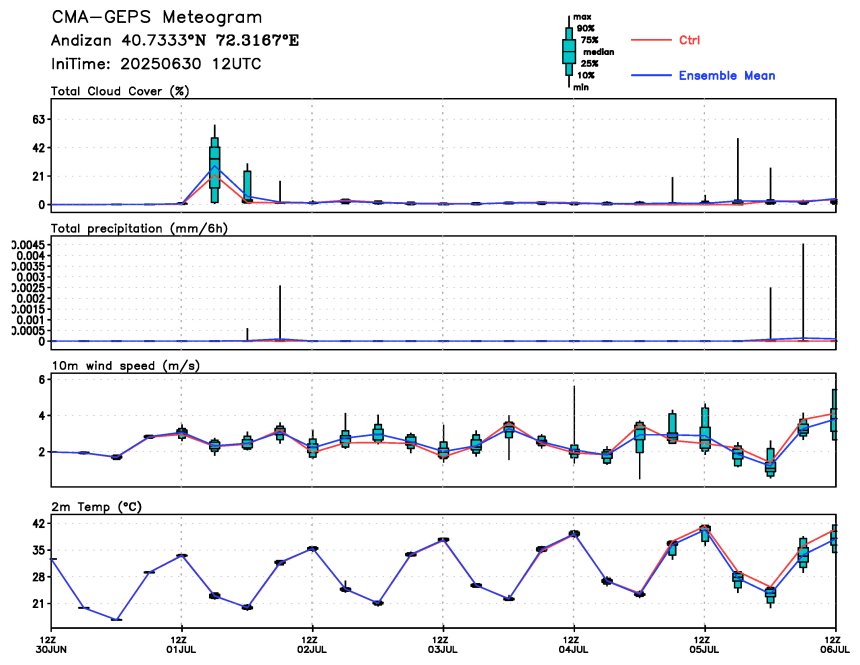
Task: Click the "Total Cloud Cover (%)" panel title
Action: [x=120, y=91]
